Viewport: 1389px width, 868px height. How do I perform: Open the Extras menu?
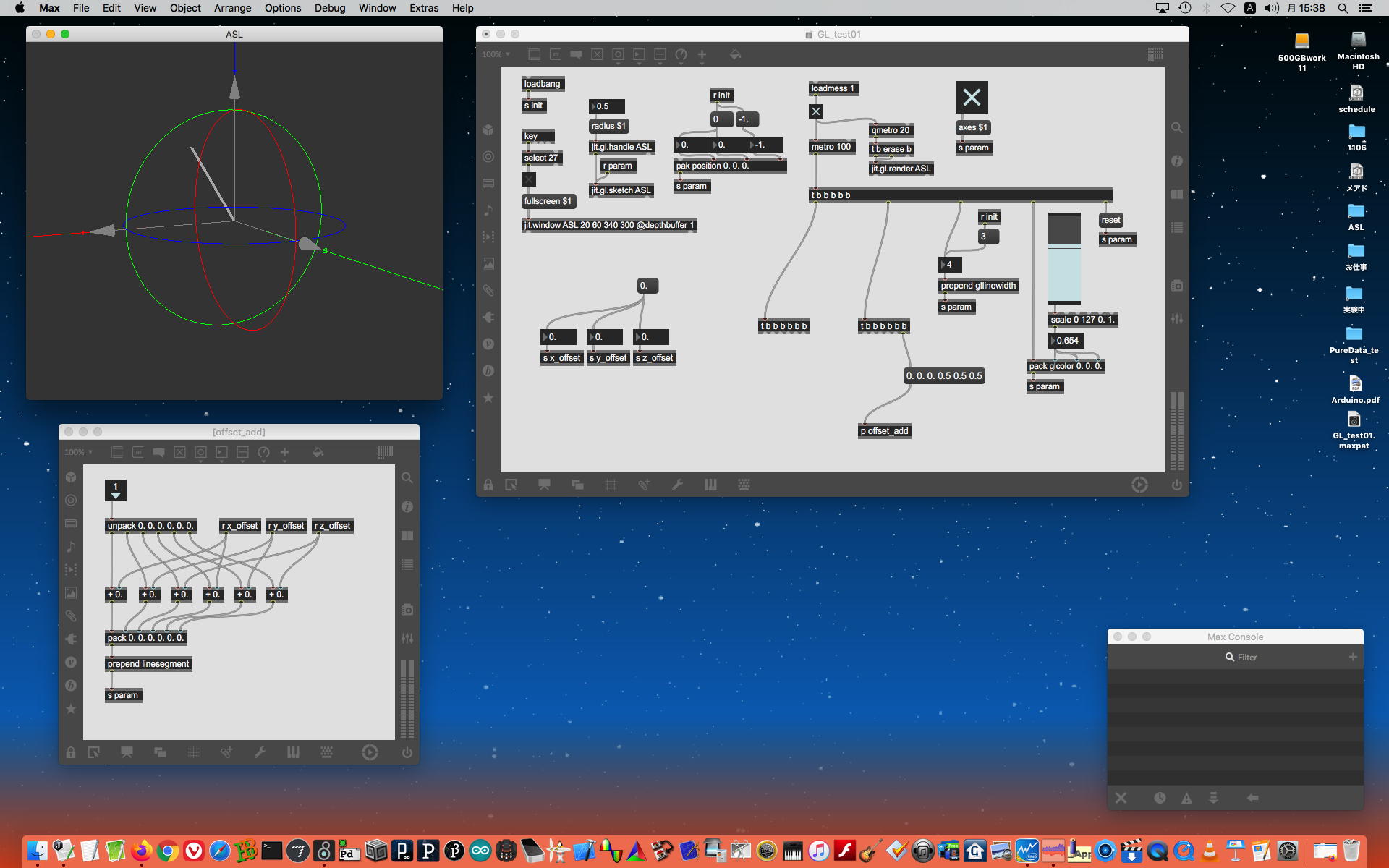pyautogui.click(x=423, y=8)
